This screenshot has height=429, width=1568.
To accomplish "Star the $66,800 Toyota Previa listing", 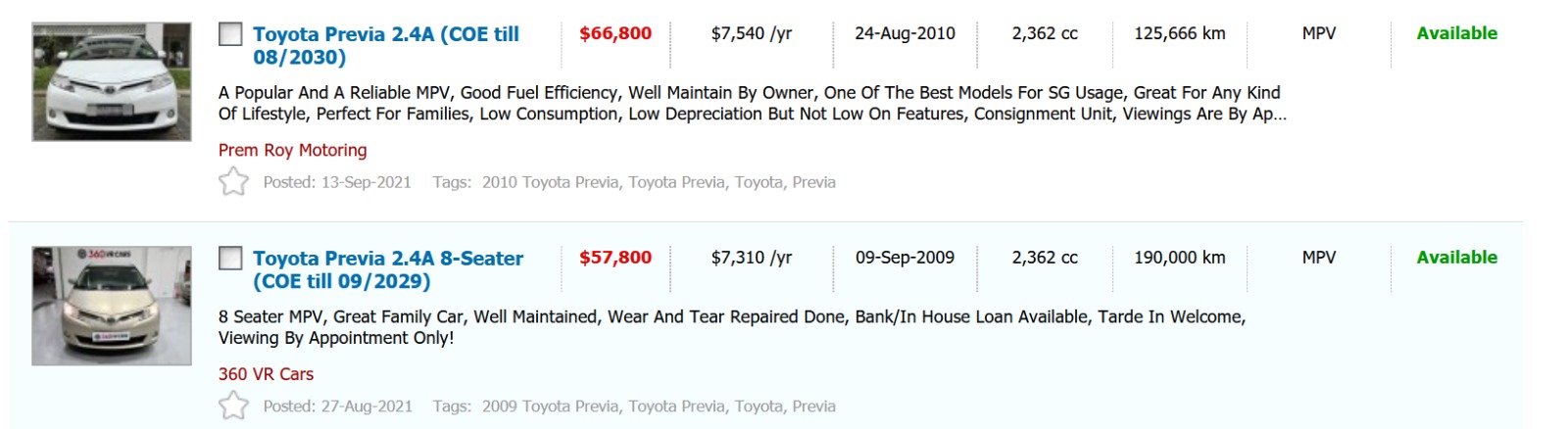I will (233, 182).
